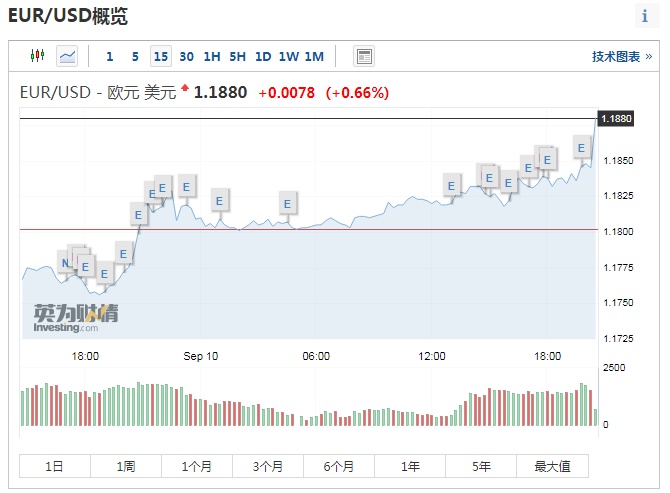Choose the 1D interval
This screenshot has width=670, height=493.
click(263, 57)
